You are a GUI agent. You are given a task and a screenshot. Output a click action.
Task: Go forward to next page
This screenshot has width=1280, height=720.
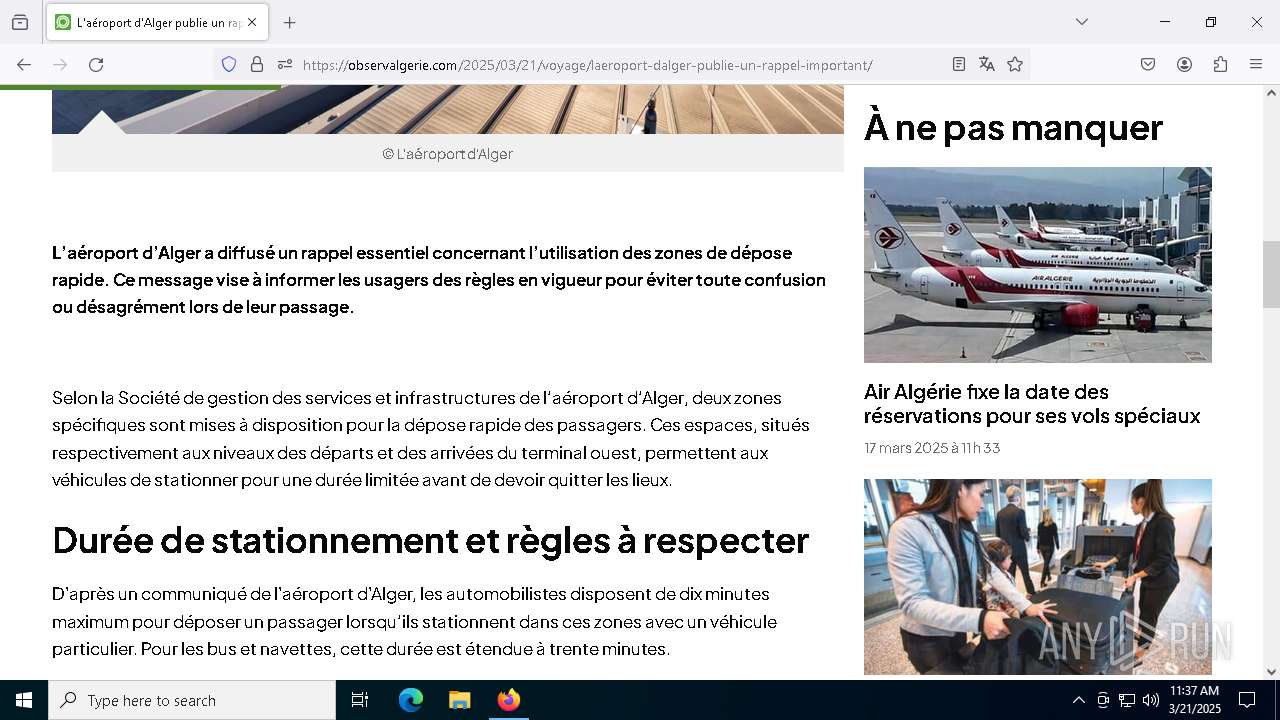(x=60, y=65)
